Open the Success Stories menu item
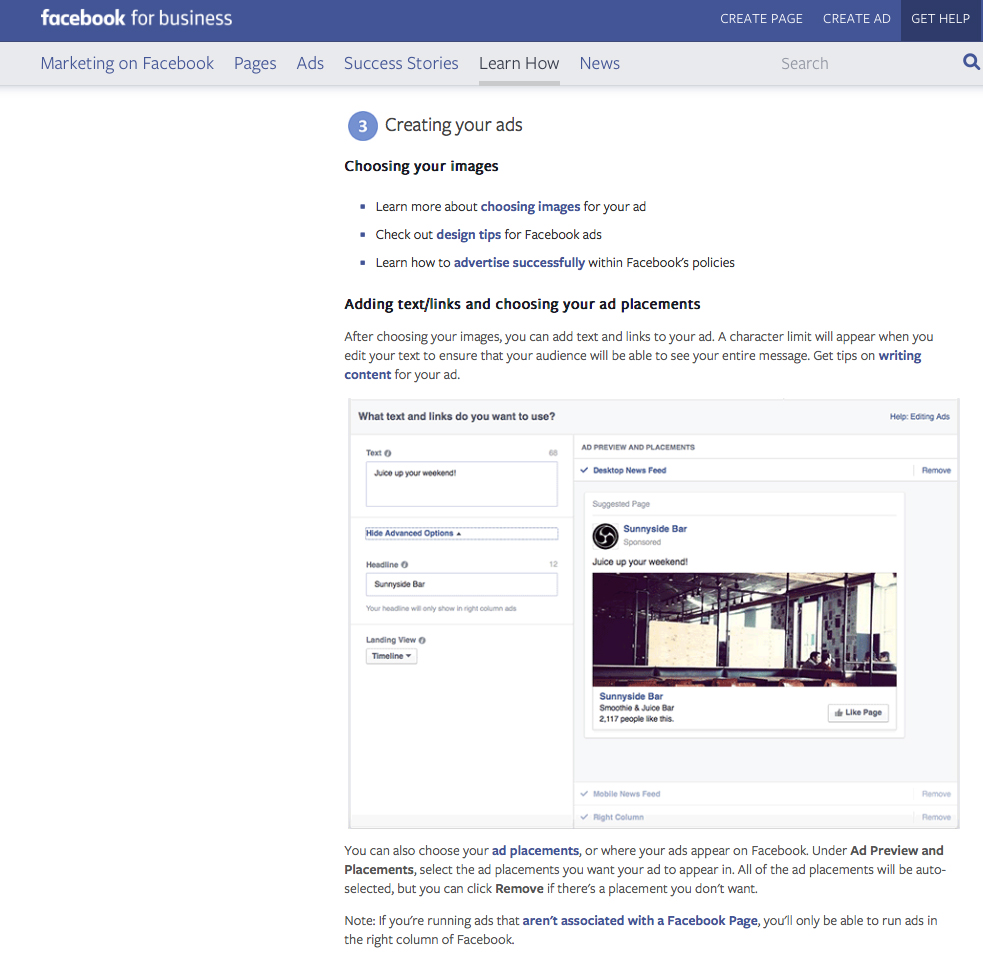The width and height of the screenshot is (983, 959). [x=401, y=63]
